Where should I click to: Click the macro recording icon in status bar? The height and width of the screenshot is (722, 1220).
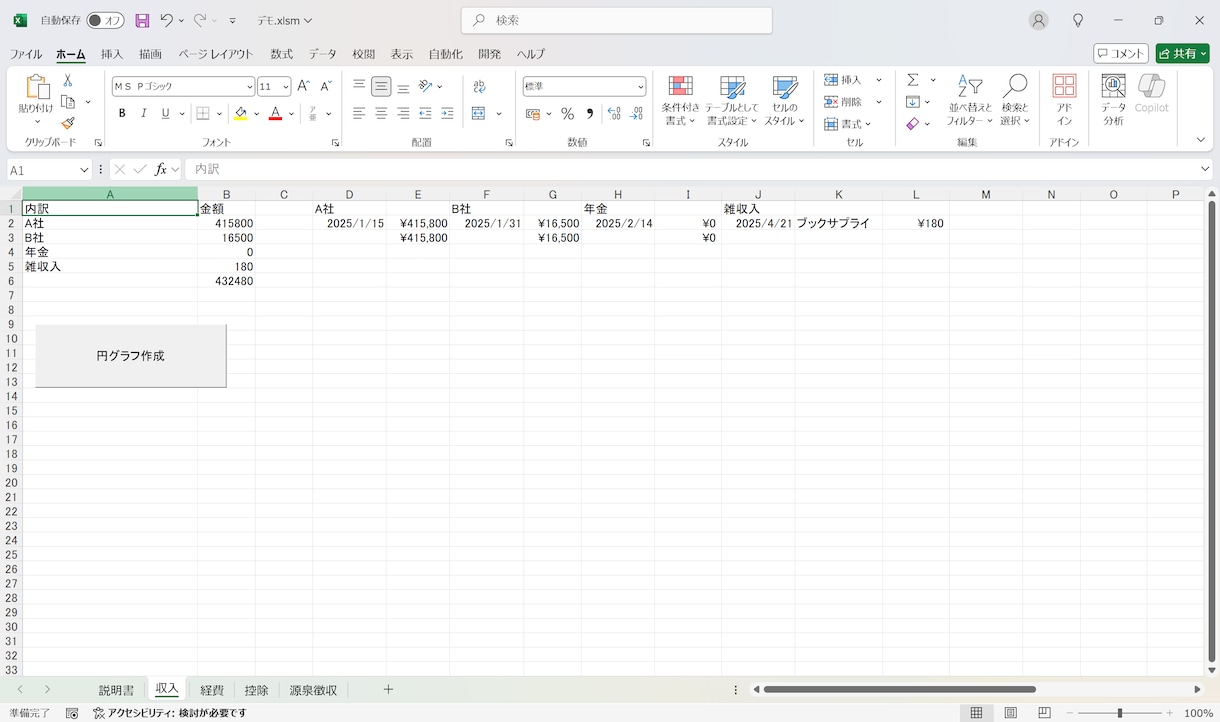tap(72, 713)
